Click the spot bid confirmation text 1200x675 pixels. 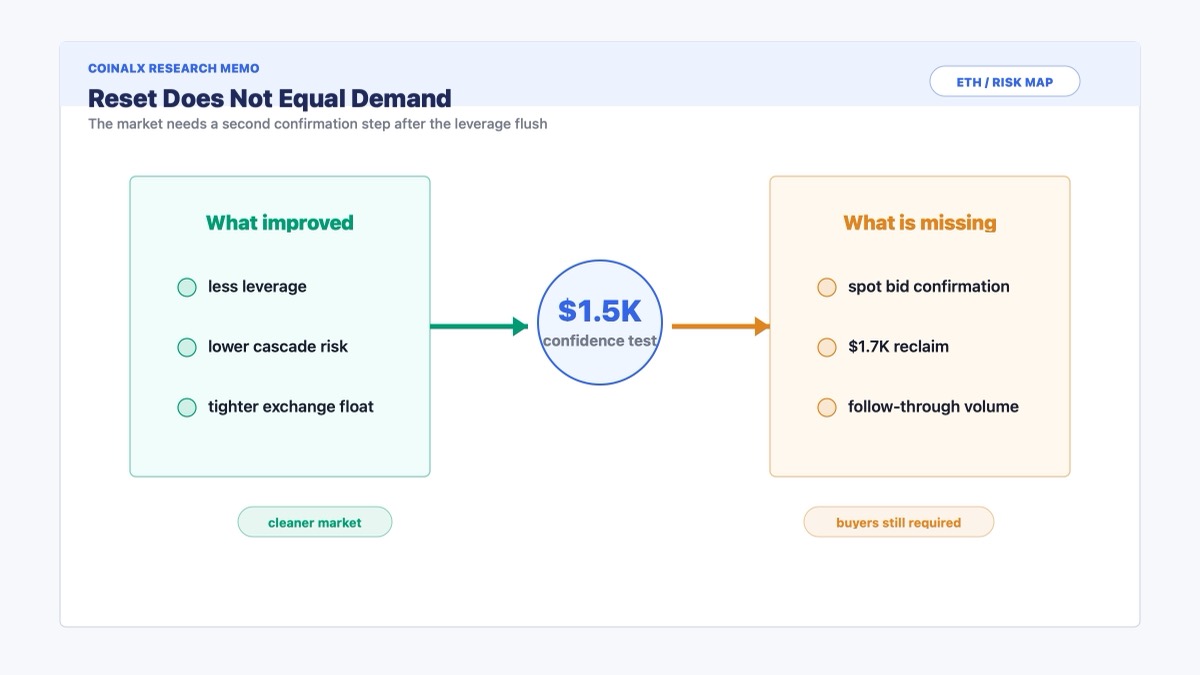[929, 287]
